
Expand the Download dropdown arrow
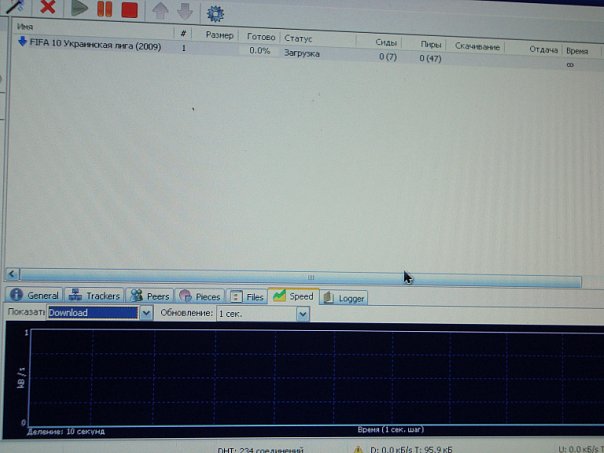[146, 313]
